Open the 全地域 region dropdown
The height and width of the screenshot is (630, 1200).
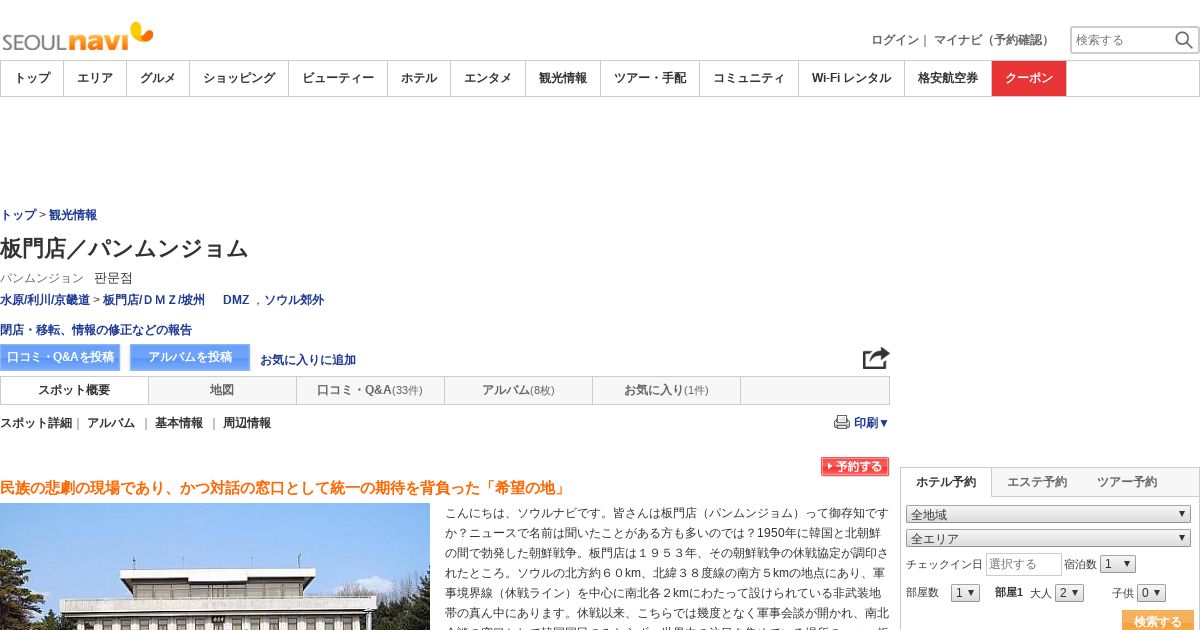pos(1048,514)
